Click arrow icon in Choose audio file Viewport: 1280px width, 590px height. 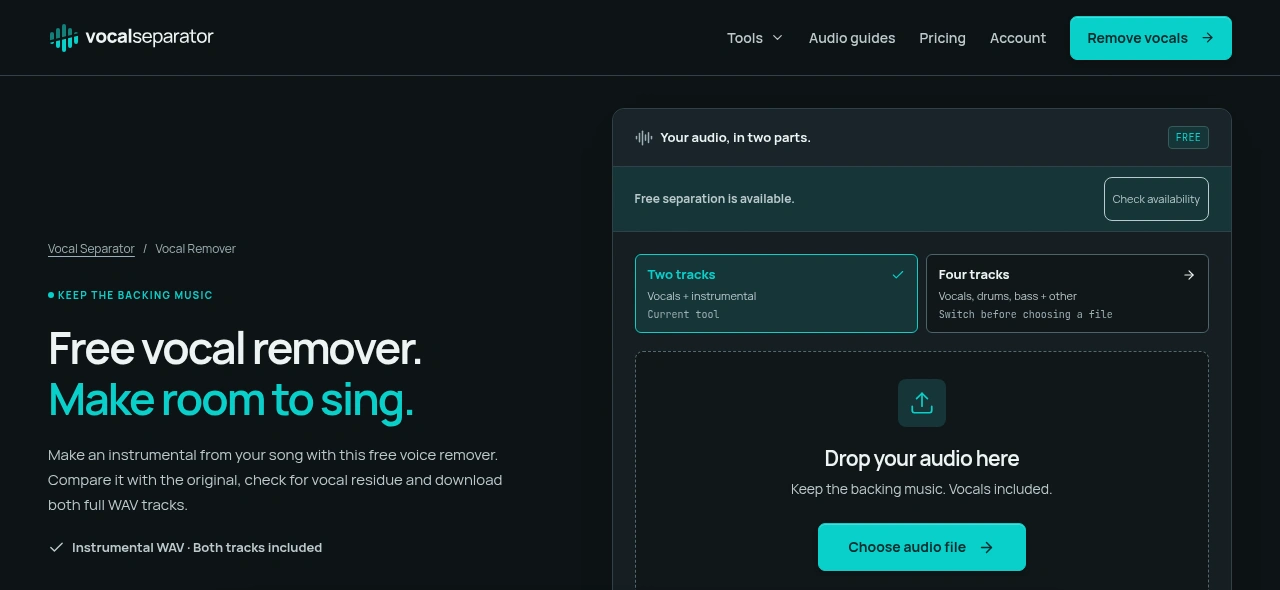point(987,547)
